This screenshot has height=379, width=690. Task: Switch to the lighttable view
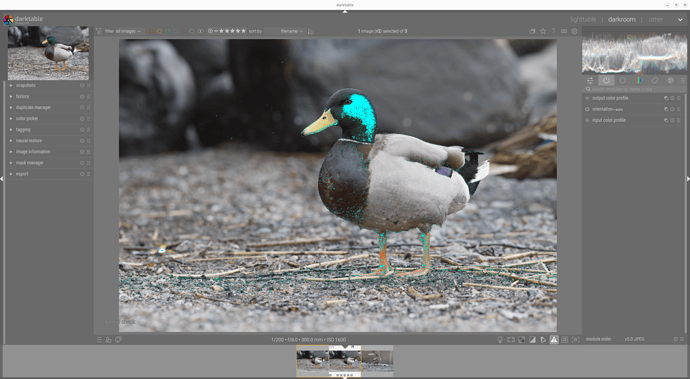coord(583,19)
